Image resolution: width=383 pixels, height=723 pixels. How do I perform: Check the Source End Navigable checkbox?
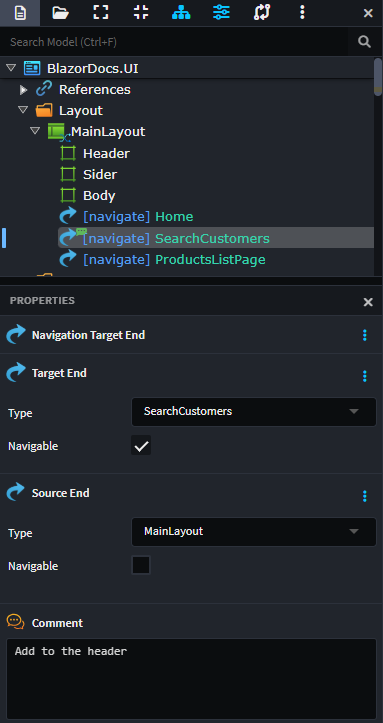[x=141, y=565]
